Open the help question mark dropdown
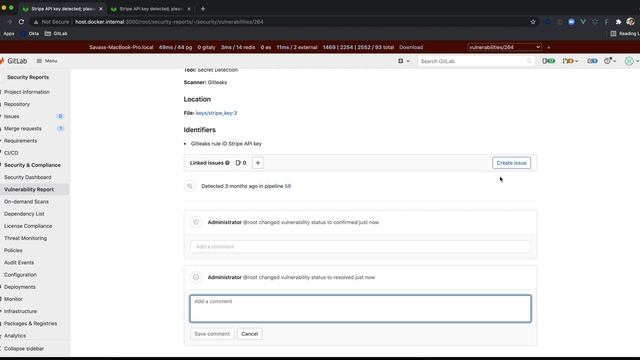Screen dimensions: 640x360 click(x=610, y=61)
